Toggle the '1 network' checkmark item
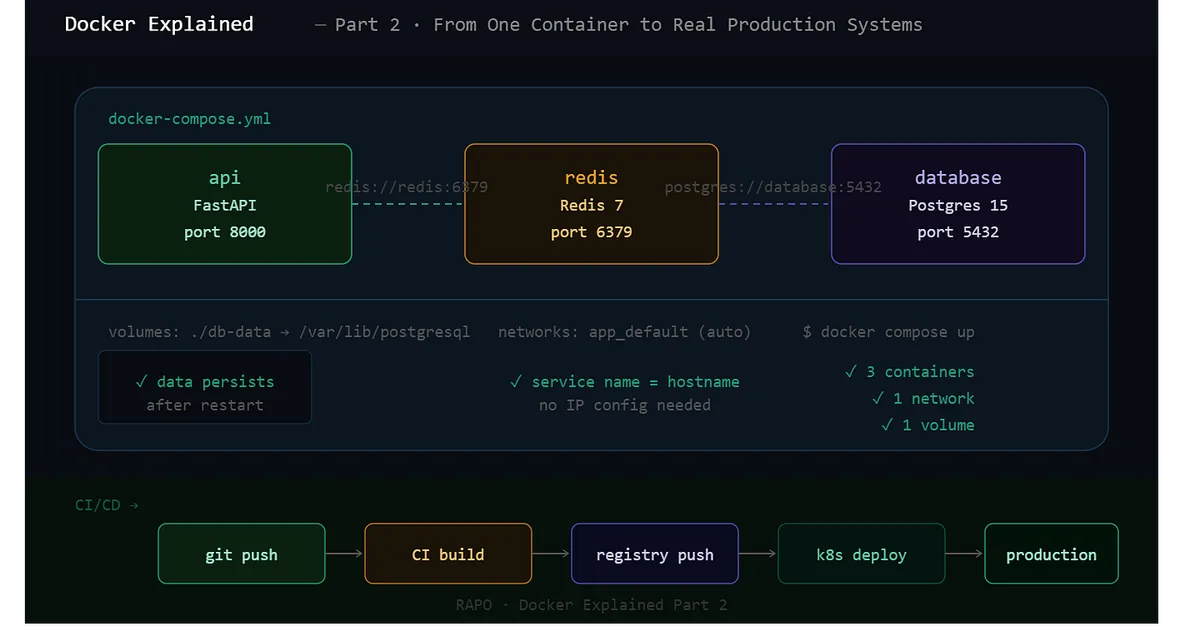 [x=923, y=398]
